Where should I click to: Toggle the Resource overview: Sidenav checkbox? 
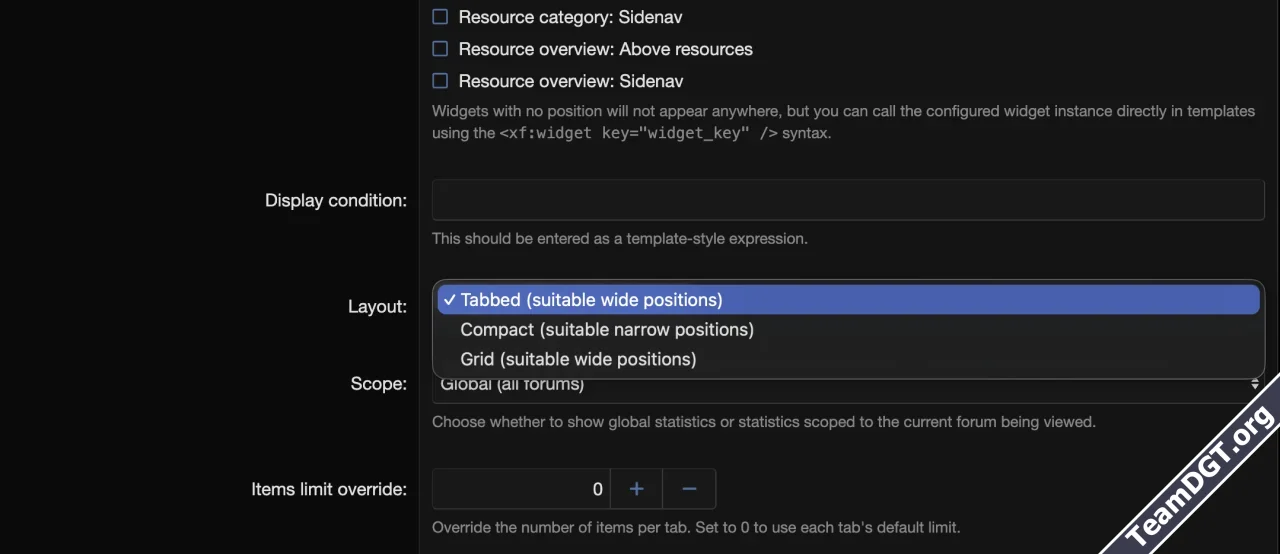(440, 81)
